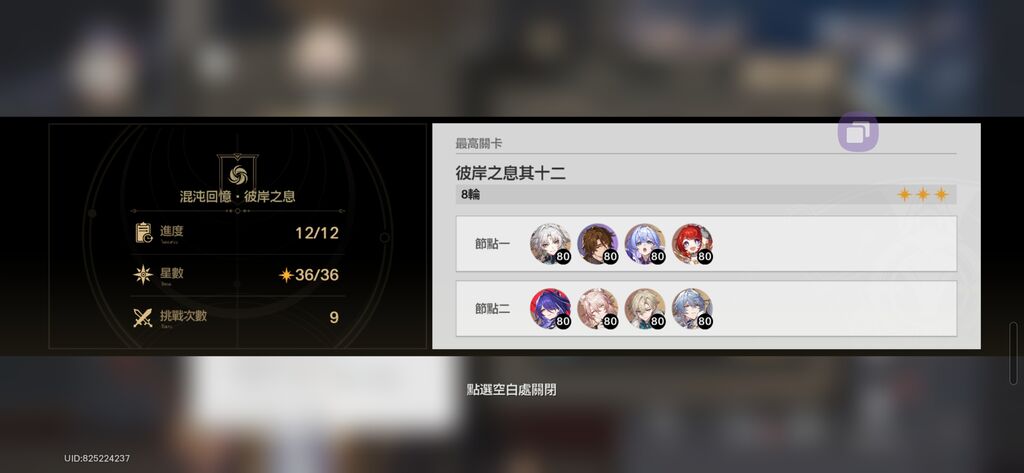This screenshot has width=1024, height=473.
Task: Tap 點選空白處關閉 to close the panel
Action: coord(512,390)
